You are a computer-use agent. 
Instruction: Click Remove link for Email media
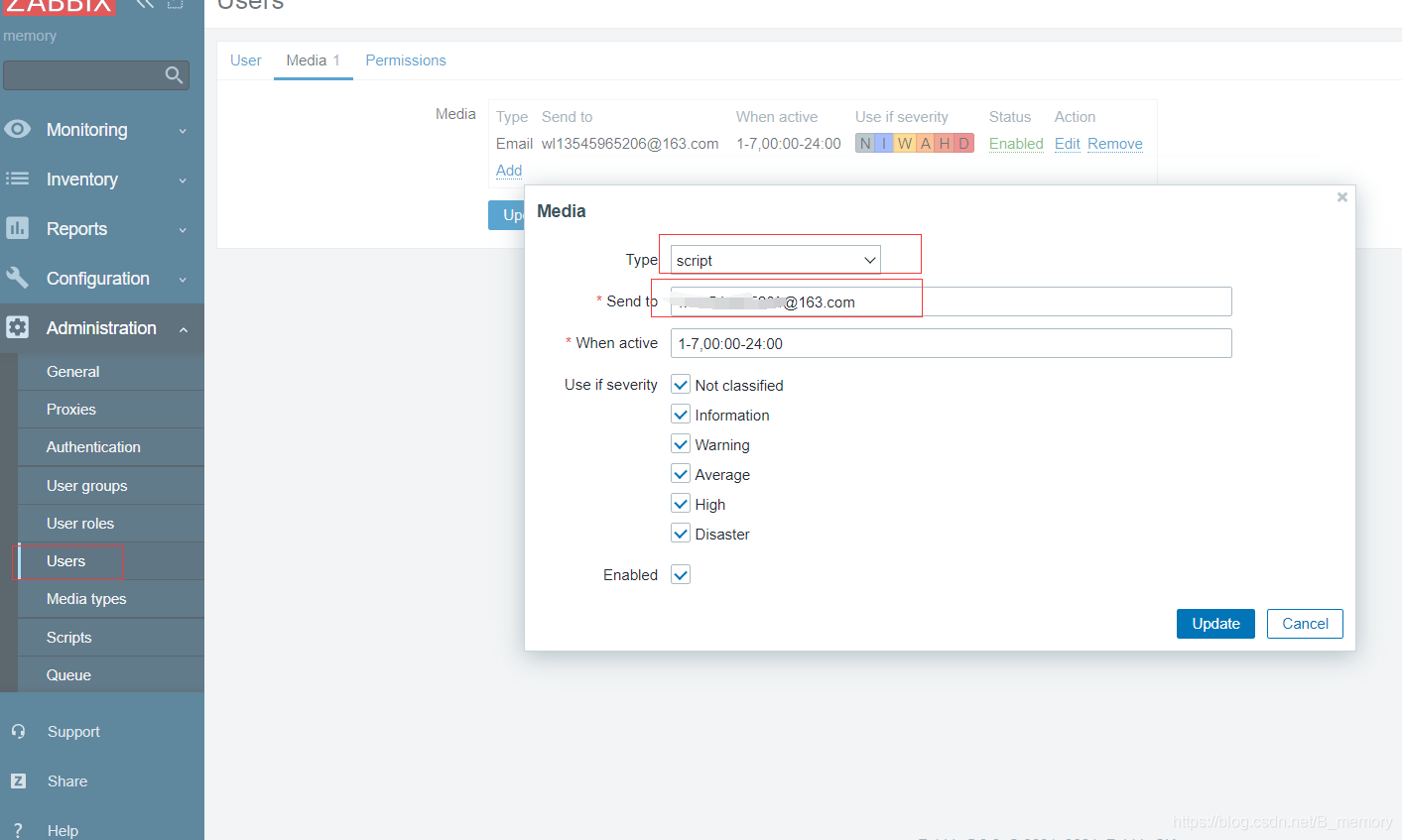click(x=1115, y=144)
